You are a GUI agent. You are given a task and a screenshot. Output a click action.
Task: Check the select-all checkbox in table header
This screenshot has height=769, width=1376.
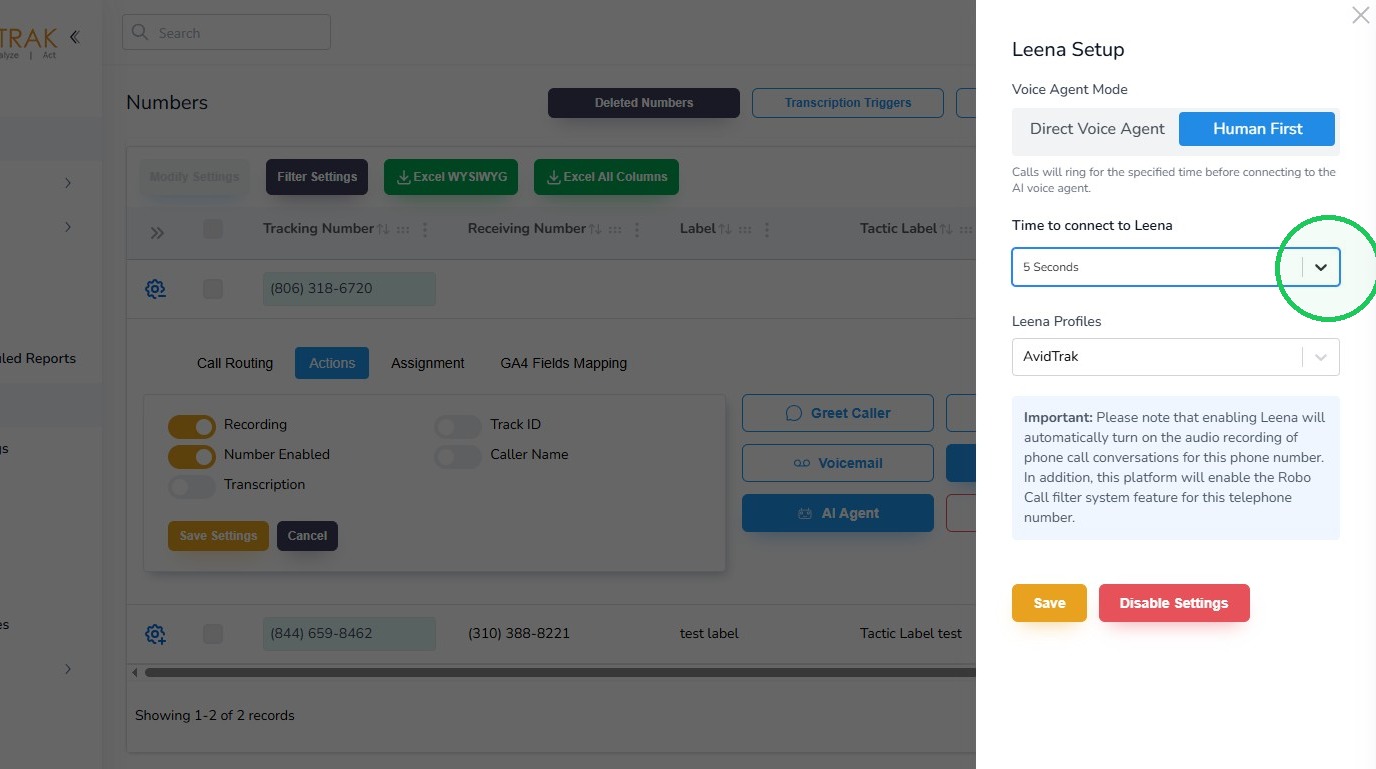click(x=213, y=229)
